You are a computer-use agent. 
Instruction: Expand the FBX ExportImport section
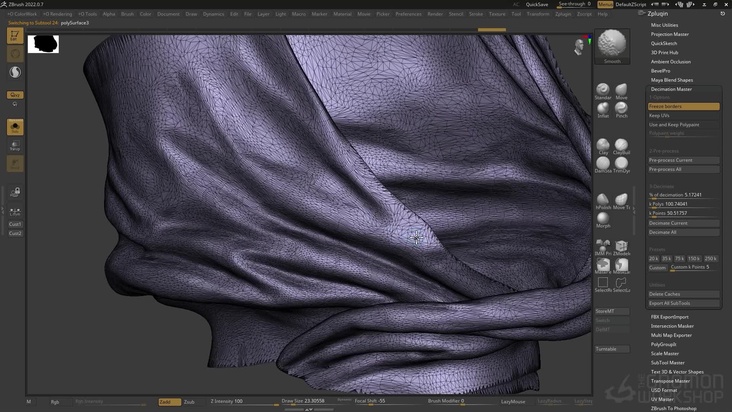point(670,316)
